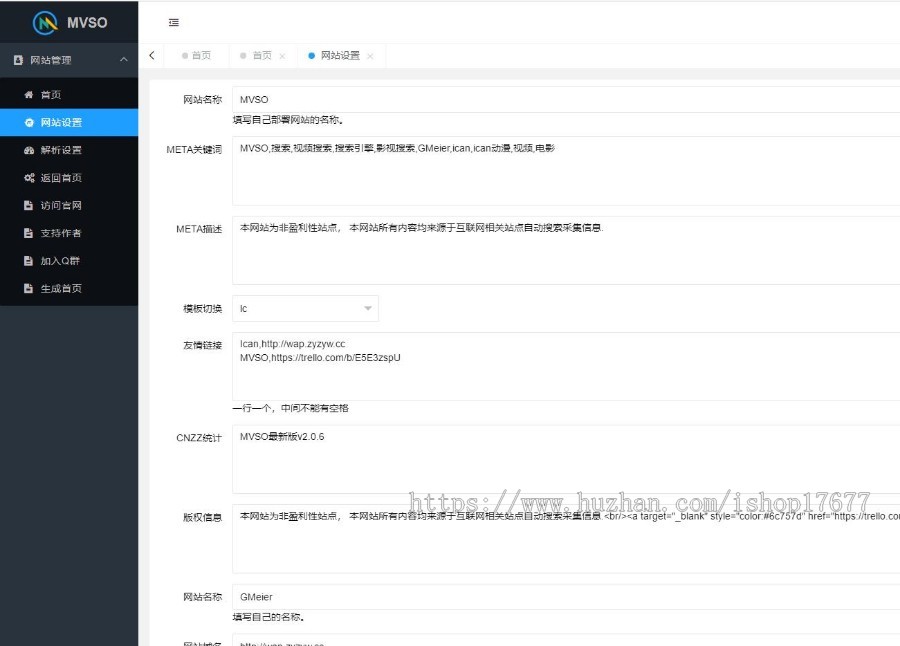Select 网站设置 in the sidebar
The height and width of the screenshot is (646, 900).
pos(69,122)
